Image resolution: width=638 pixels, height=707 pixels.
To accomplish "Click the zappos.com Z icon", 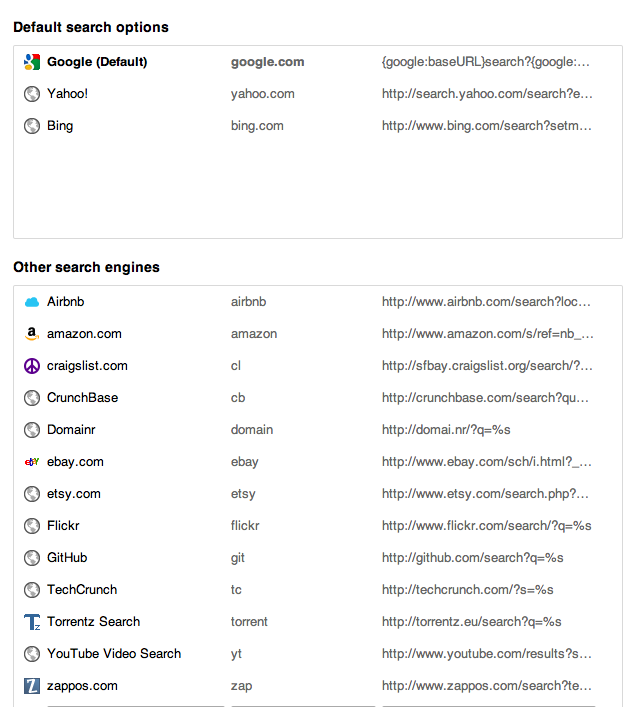I will tap(32, 686).
